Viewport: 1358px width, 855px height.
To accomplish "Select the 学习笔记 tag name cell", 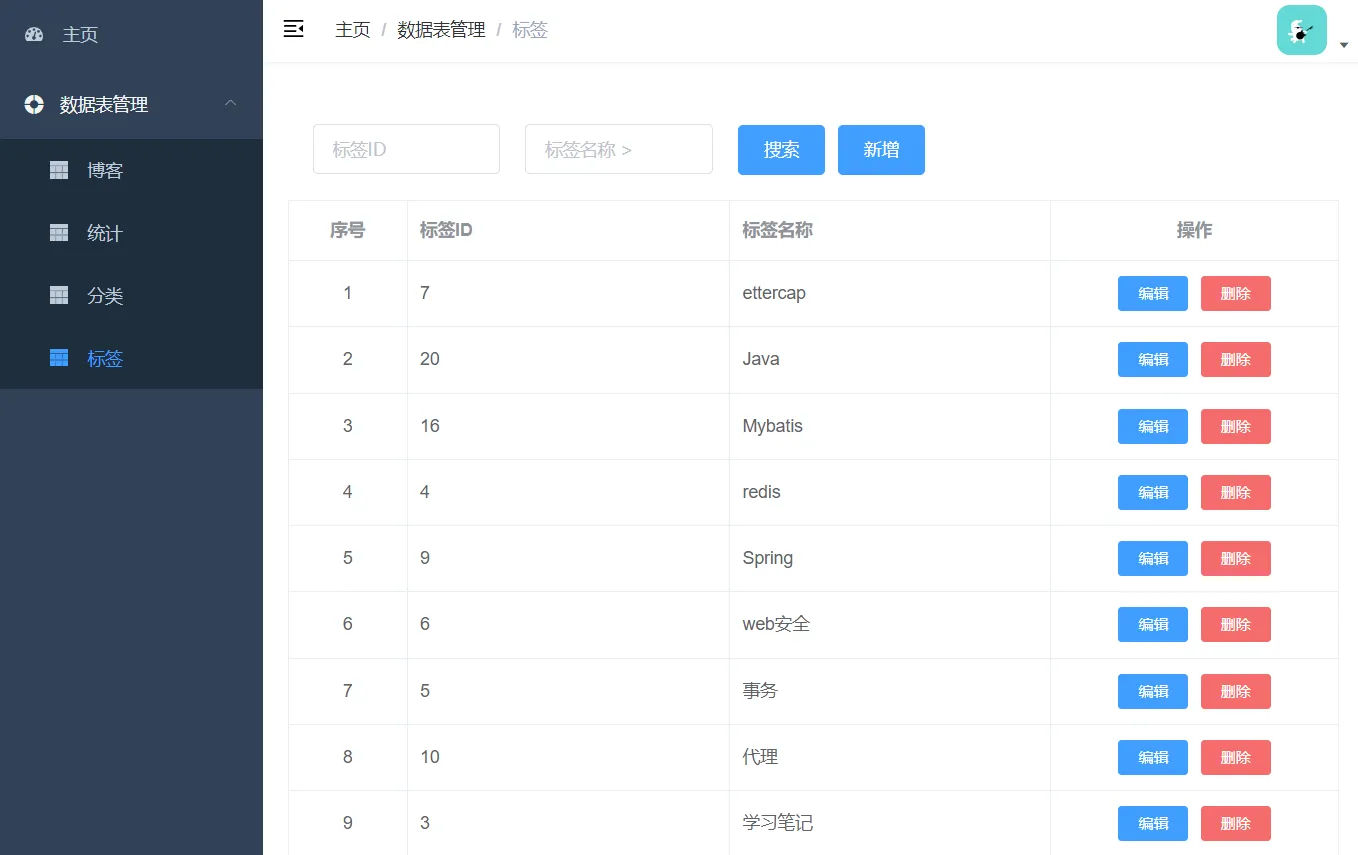I will [890, 823].
